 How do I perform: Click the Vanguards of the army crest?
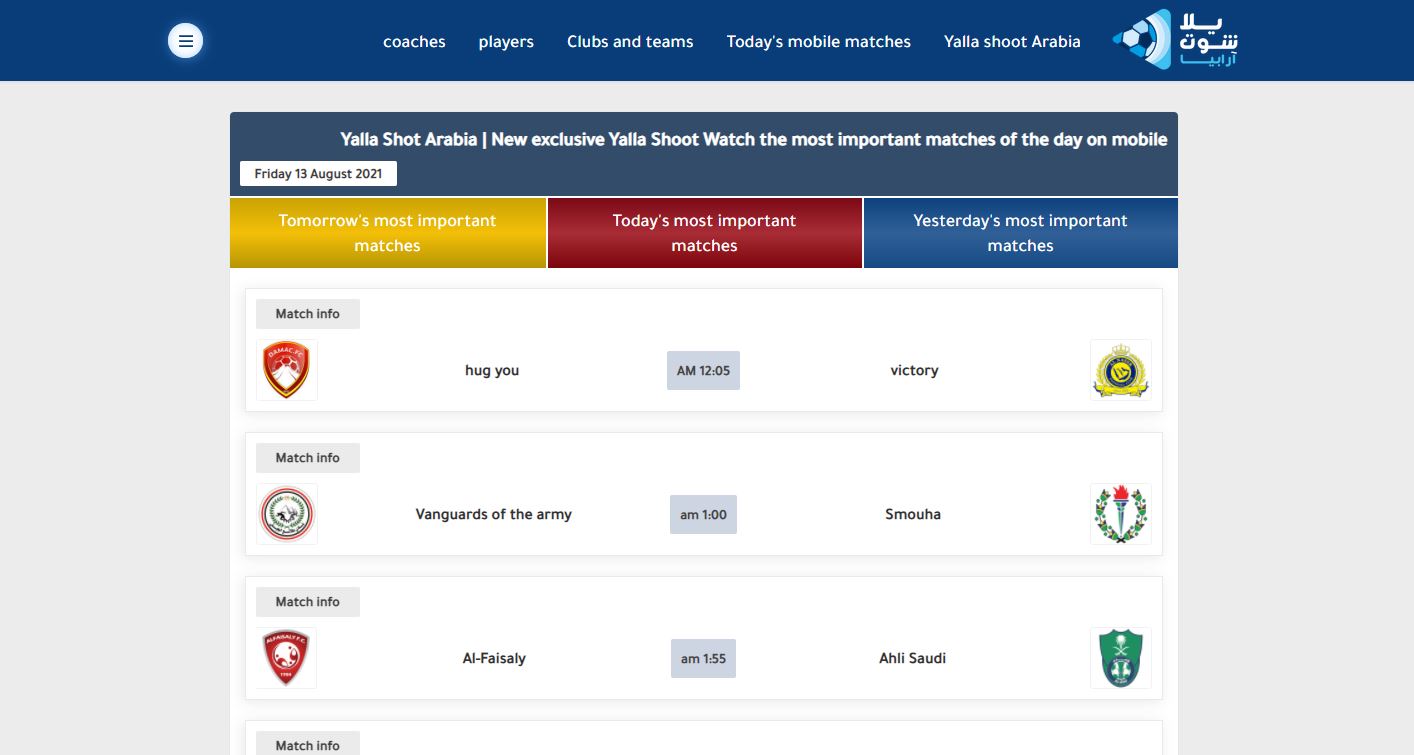tap(287, 514)
